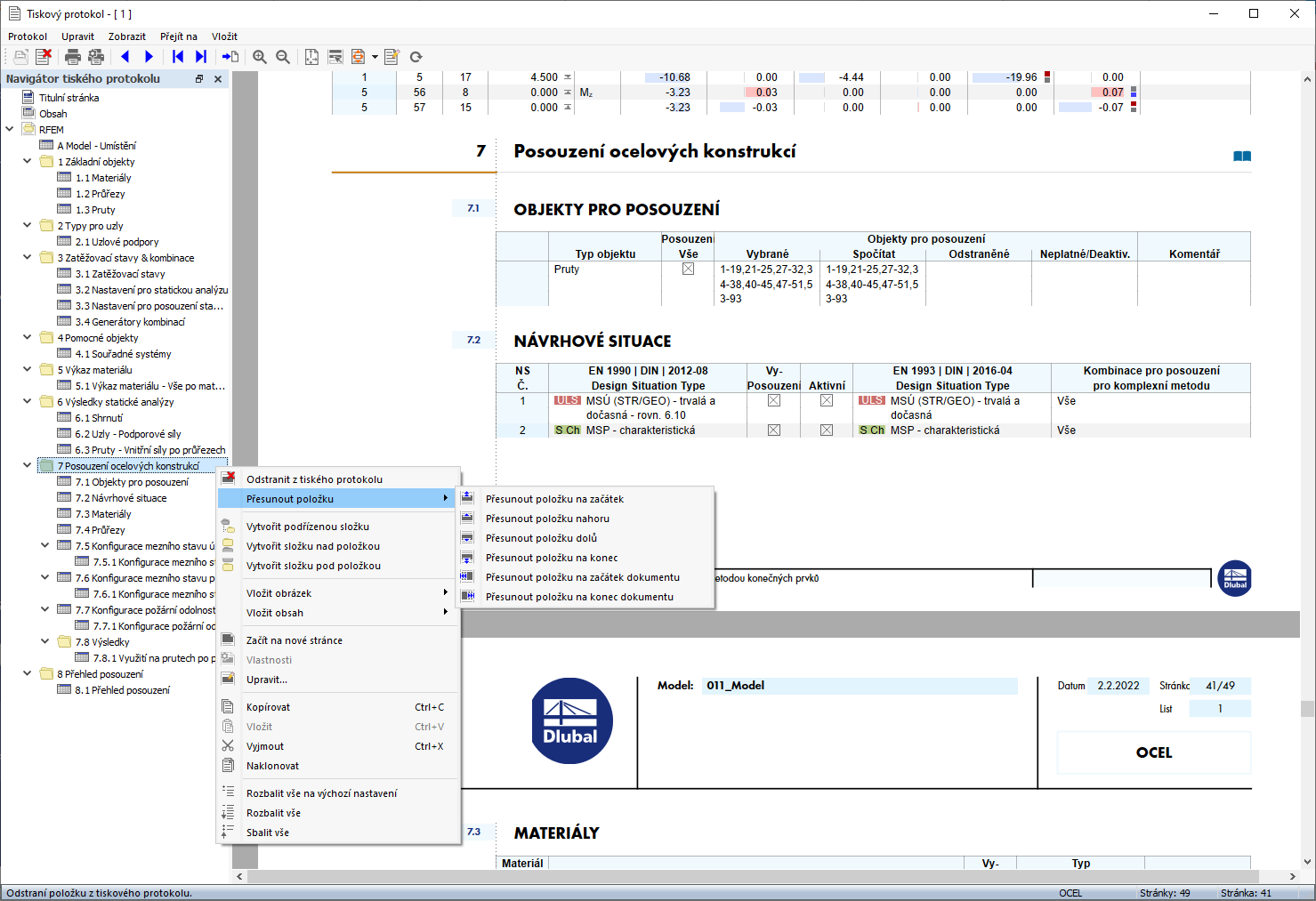Click the Print icon in toolbar

pos(73,57)
